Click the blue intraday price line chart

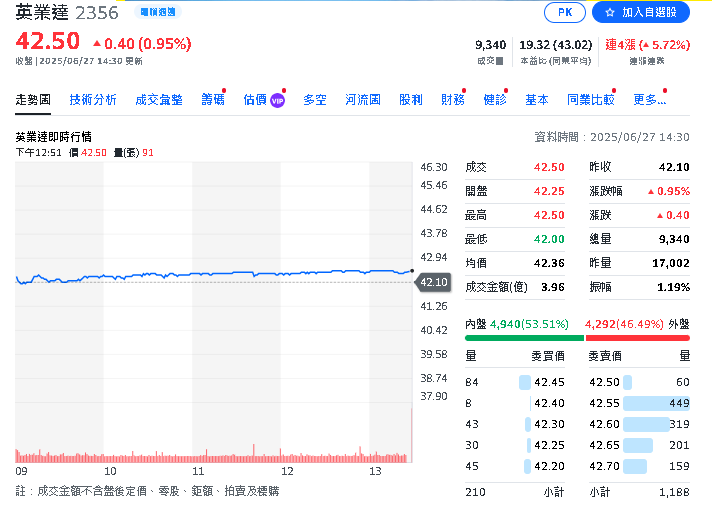tap(214, 275)
